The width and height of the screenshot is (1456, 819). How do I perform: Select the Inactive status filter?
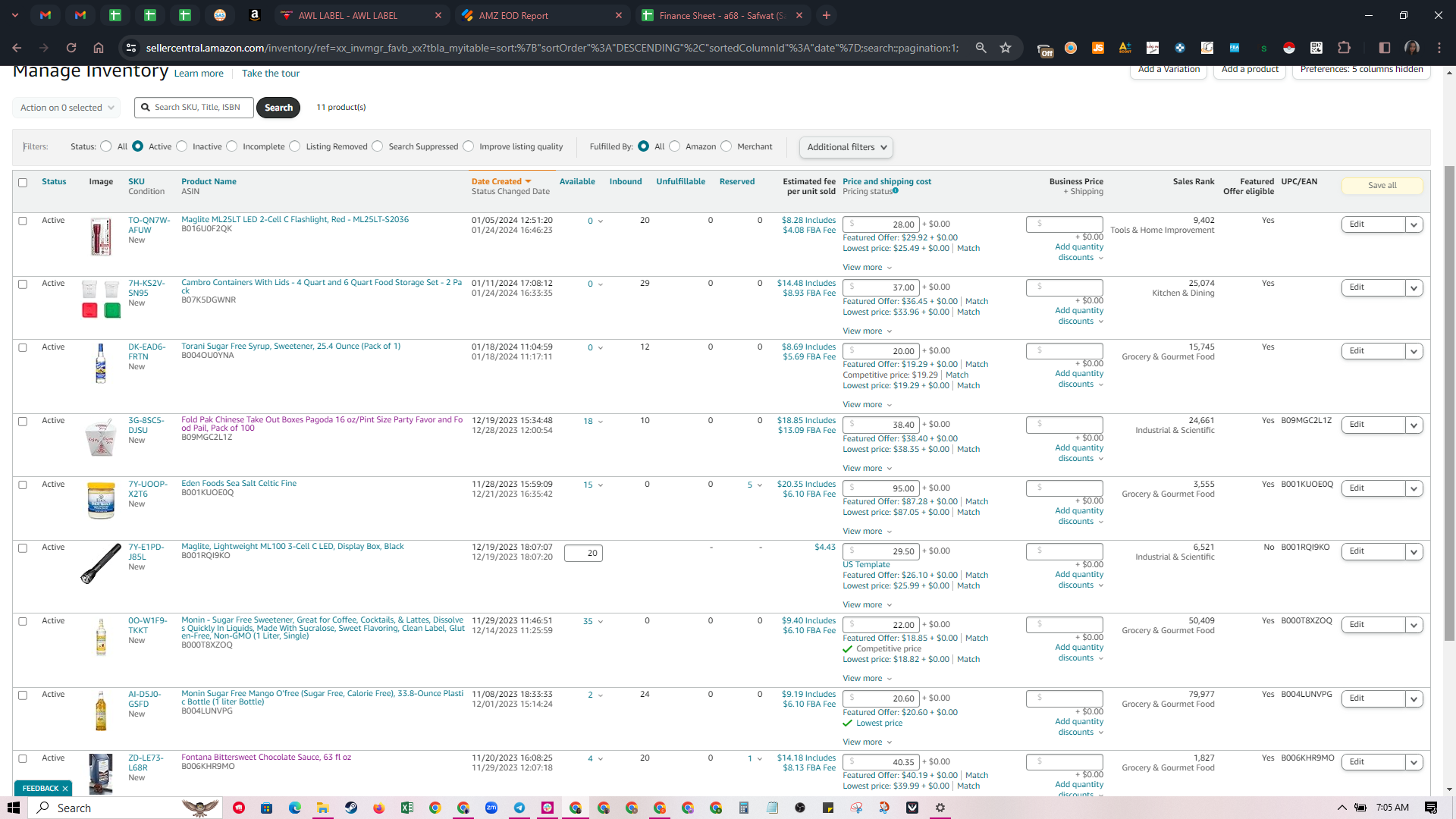pos(182,146)
